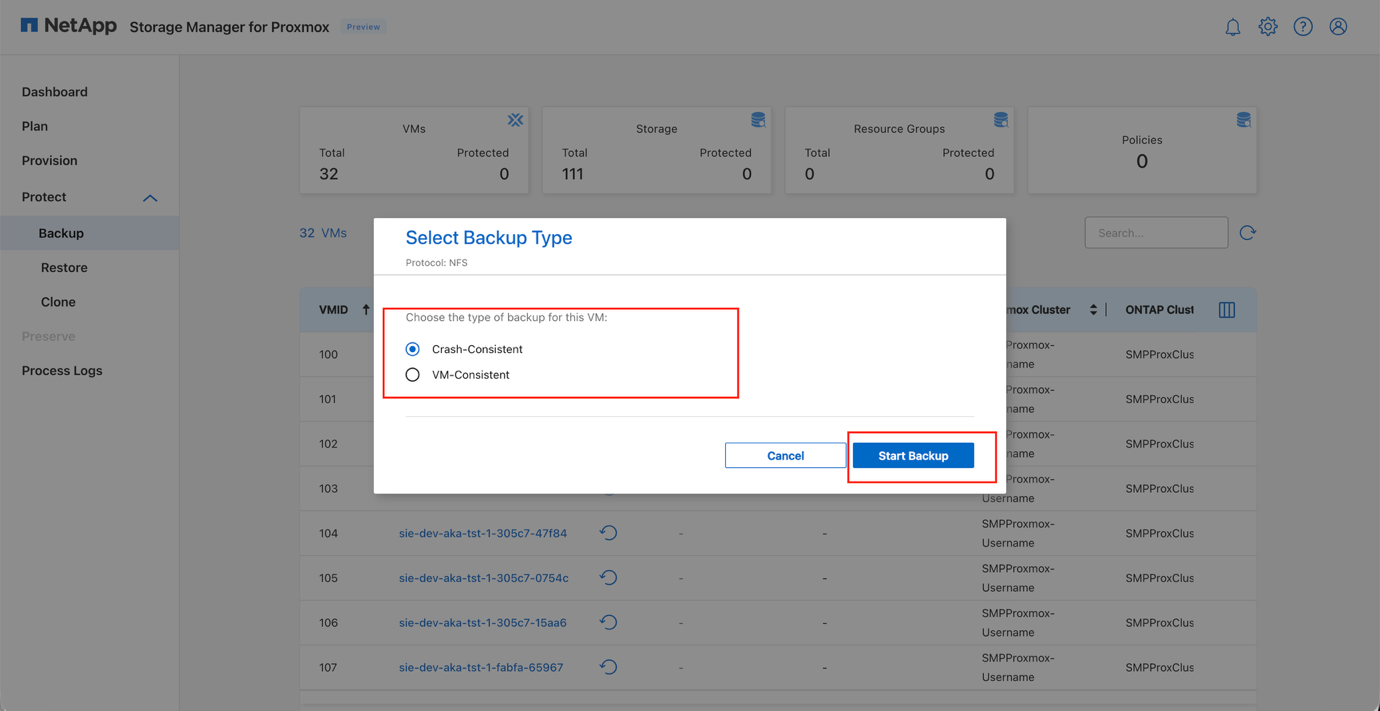Open VM sie-dev-aka-tst-1-305c7-47f84 link
The image size is (1380, 711).
click(x=484, y=533)
